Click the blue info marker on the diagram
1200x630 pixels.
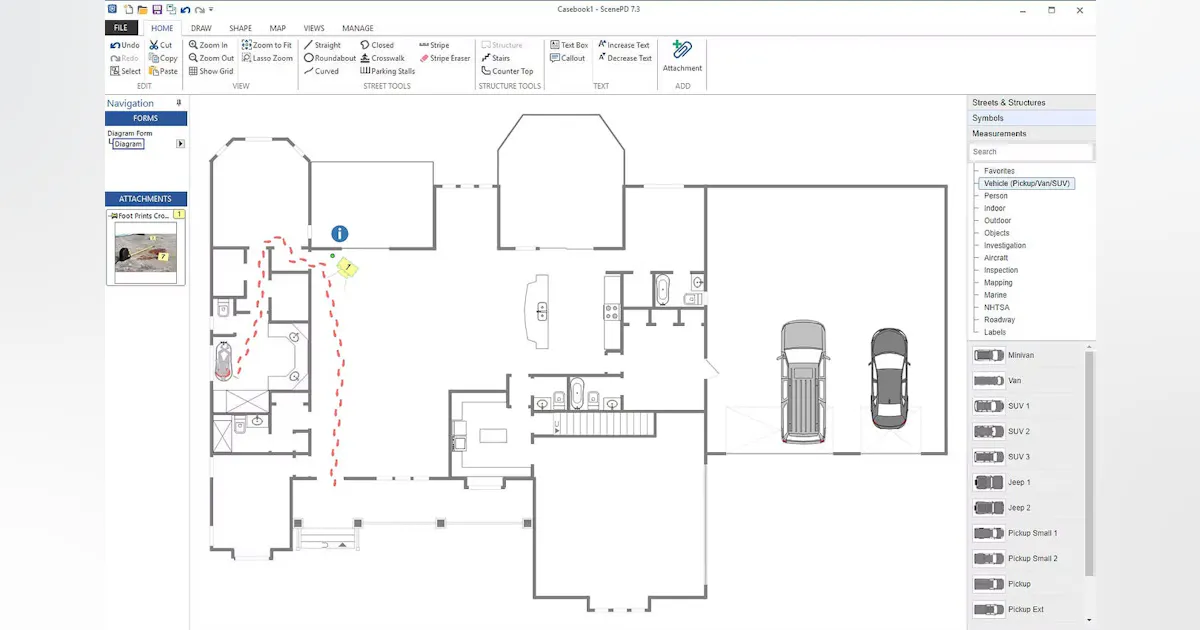coord(340,234)
